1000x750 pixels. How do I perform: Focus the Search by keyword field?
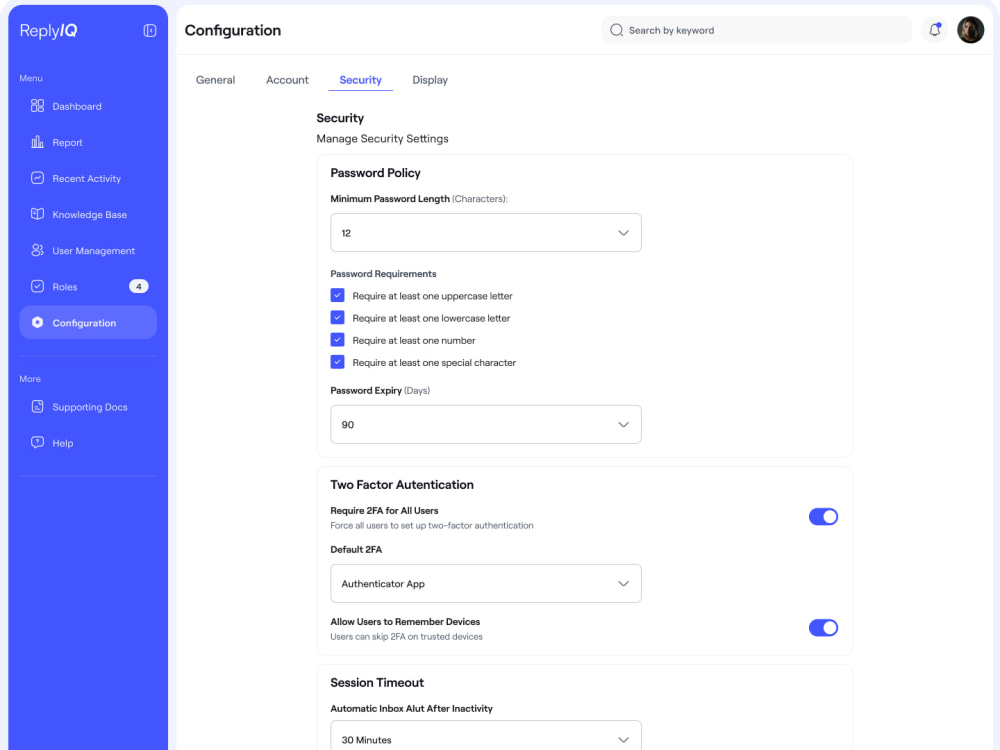pos(756,30)
